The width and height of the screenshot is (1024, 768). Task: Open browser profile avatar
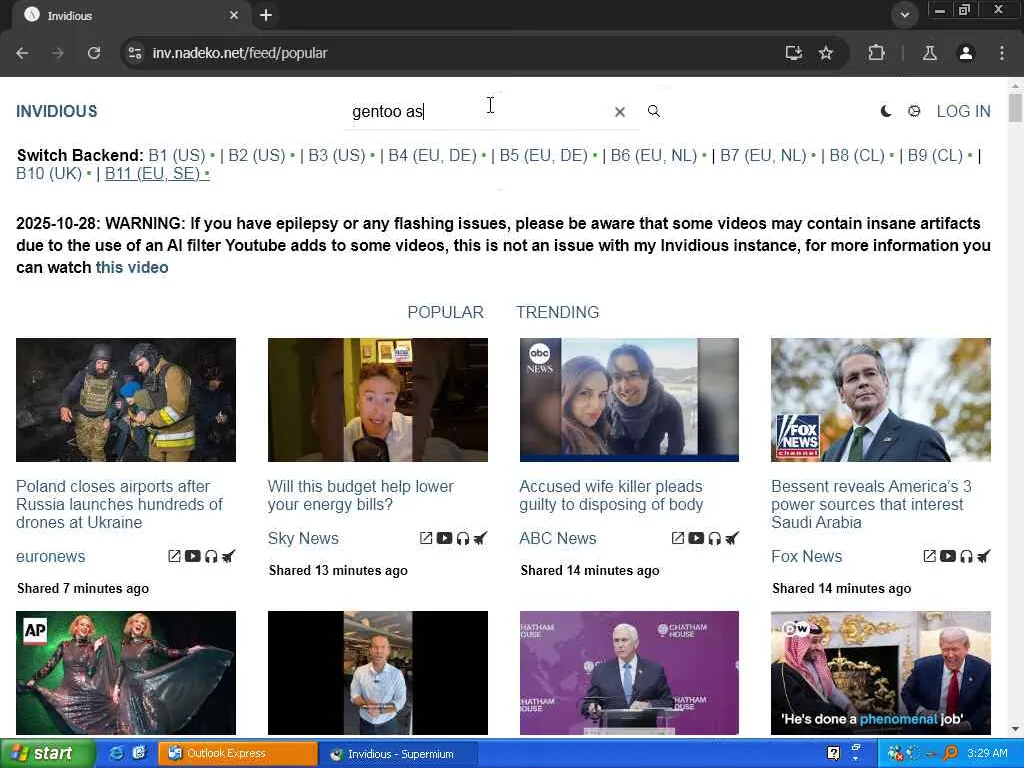966,53
